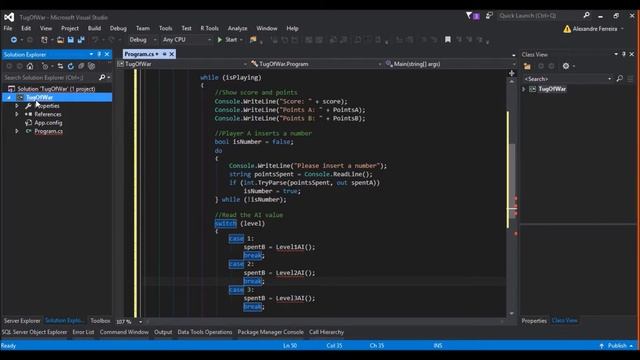Image resolution: width=640 pixels, height=360 pixels.
Task: Click the Class View search magnifier icon
Action: click(620, 78)
